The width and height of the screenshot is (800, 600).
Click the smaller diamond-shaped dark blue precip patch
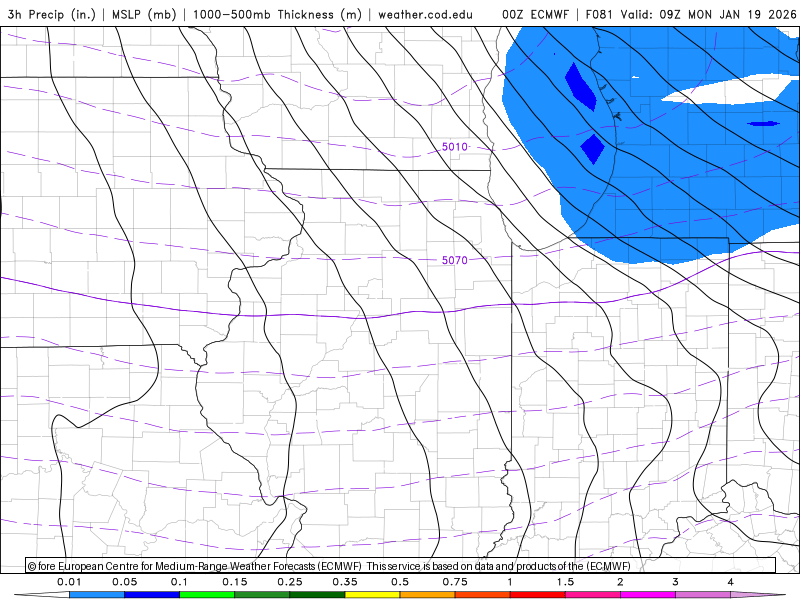coord(593,148)
